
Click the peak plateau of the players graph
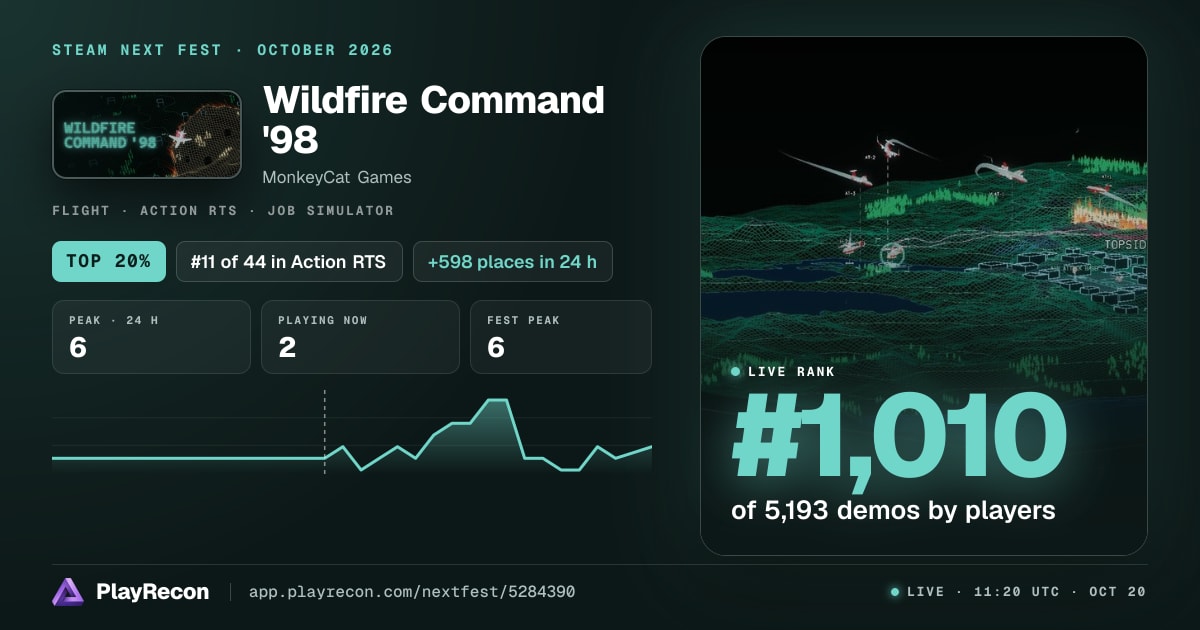[497, 400]
